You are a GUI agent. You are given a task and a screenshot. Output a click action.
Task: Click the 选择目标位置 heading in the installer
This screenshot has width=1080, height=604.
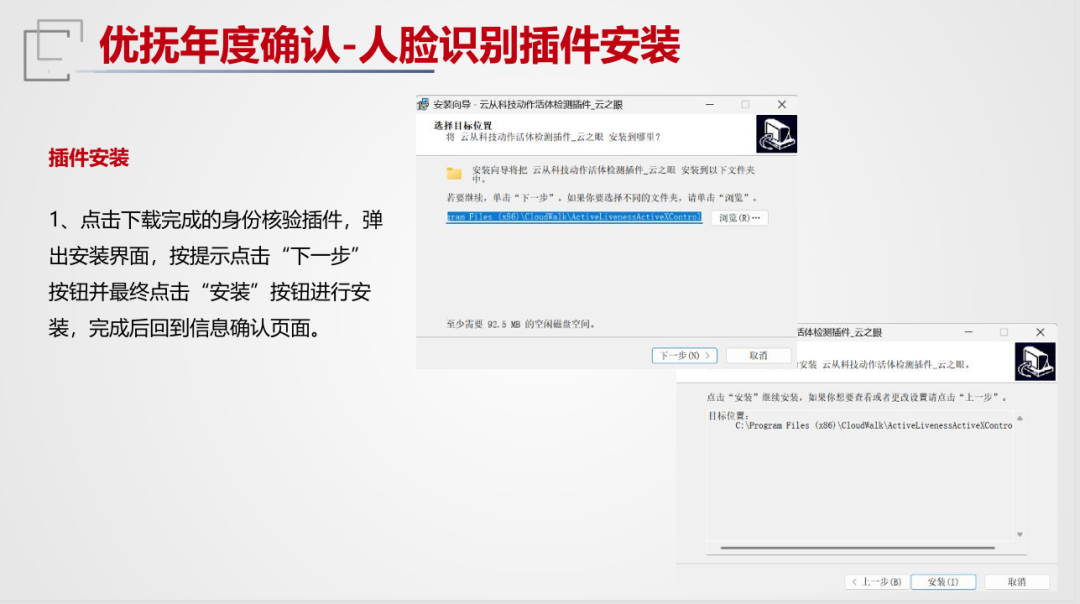click(463, 125)
